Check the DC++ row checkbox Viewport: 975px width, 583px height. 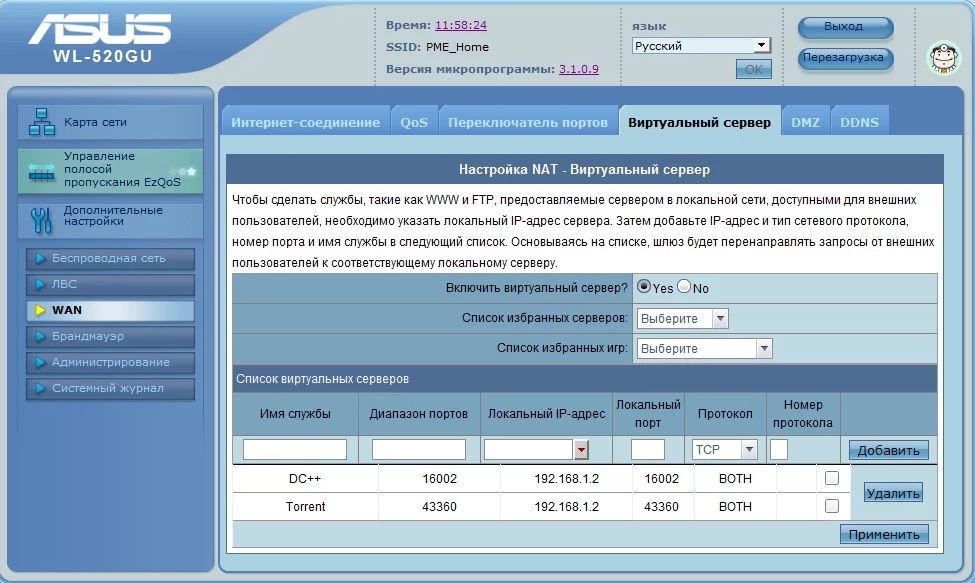pos(832,479)
